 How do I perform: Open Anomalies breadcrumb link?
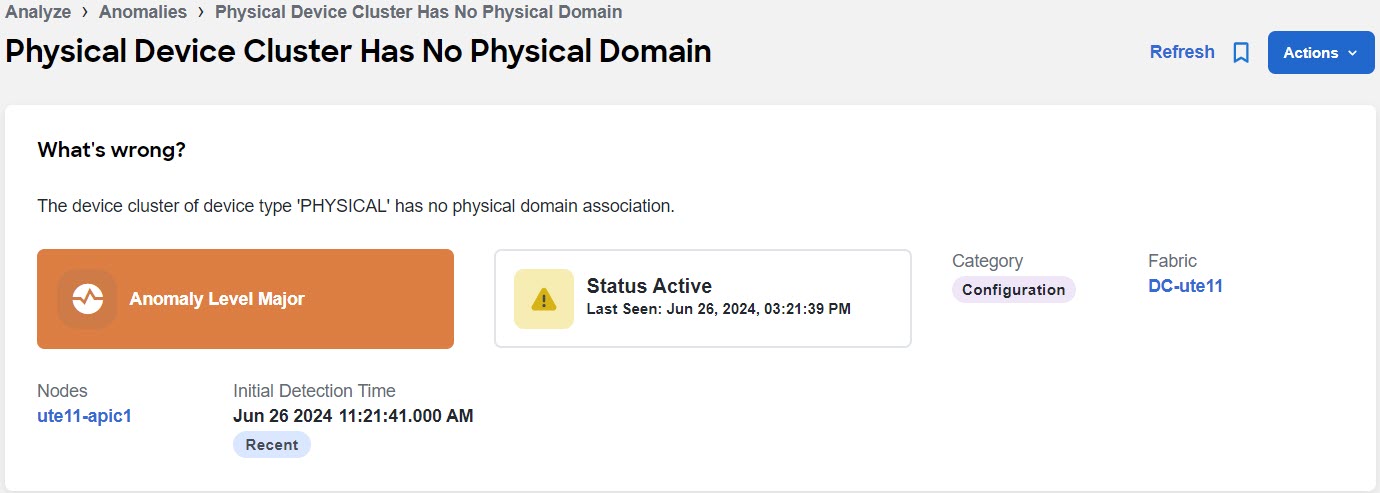tap(143, 12)
